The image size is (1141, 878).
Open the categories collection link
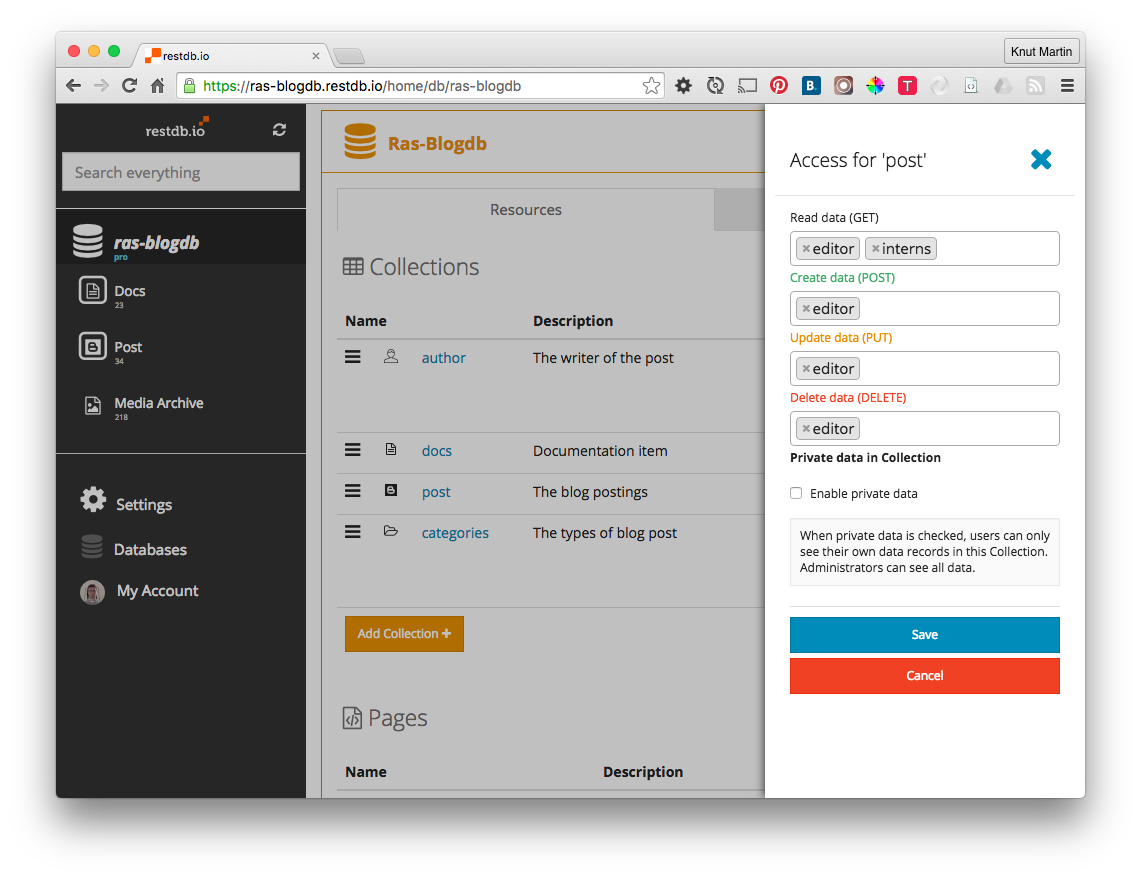pyautogui.click(x=456, y=533)
